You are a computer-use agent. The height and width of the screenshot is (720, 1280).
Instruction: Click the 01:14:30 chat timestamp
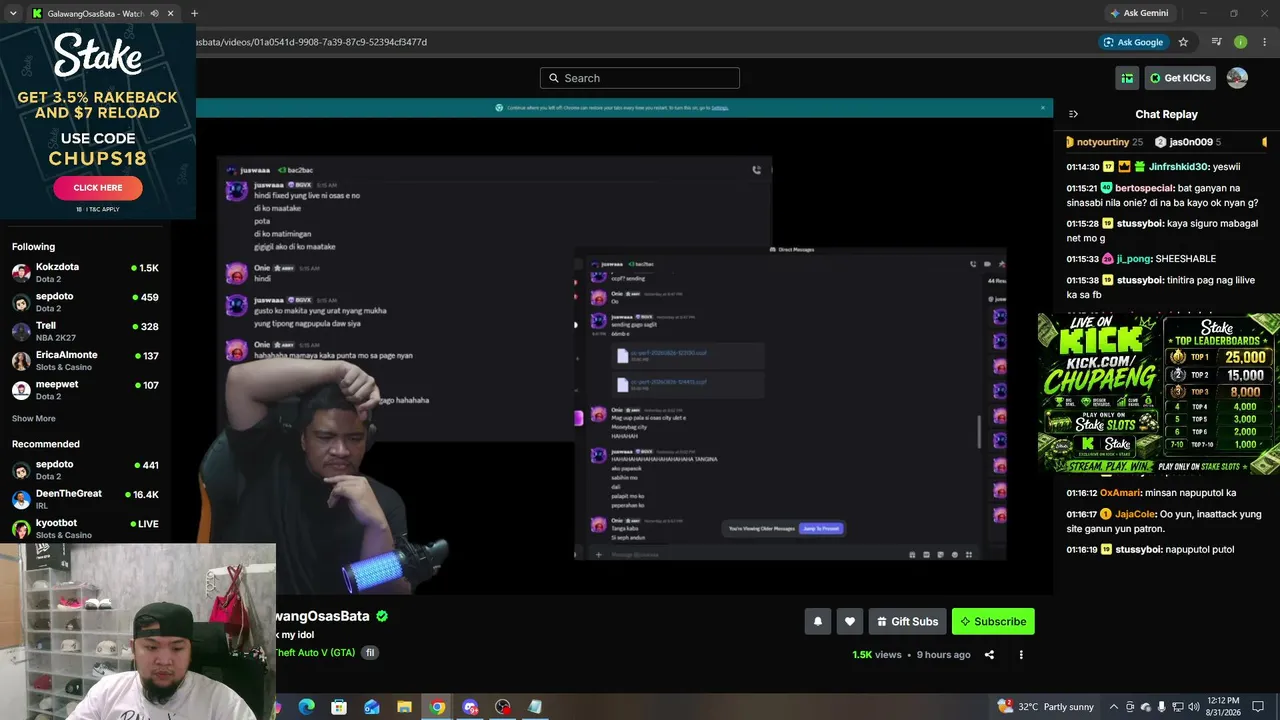point(1082,167)
